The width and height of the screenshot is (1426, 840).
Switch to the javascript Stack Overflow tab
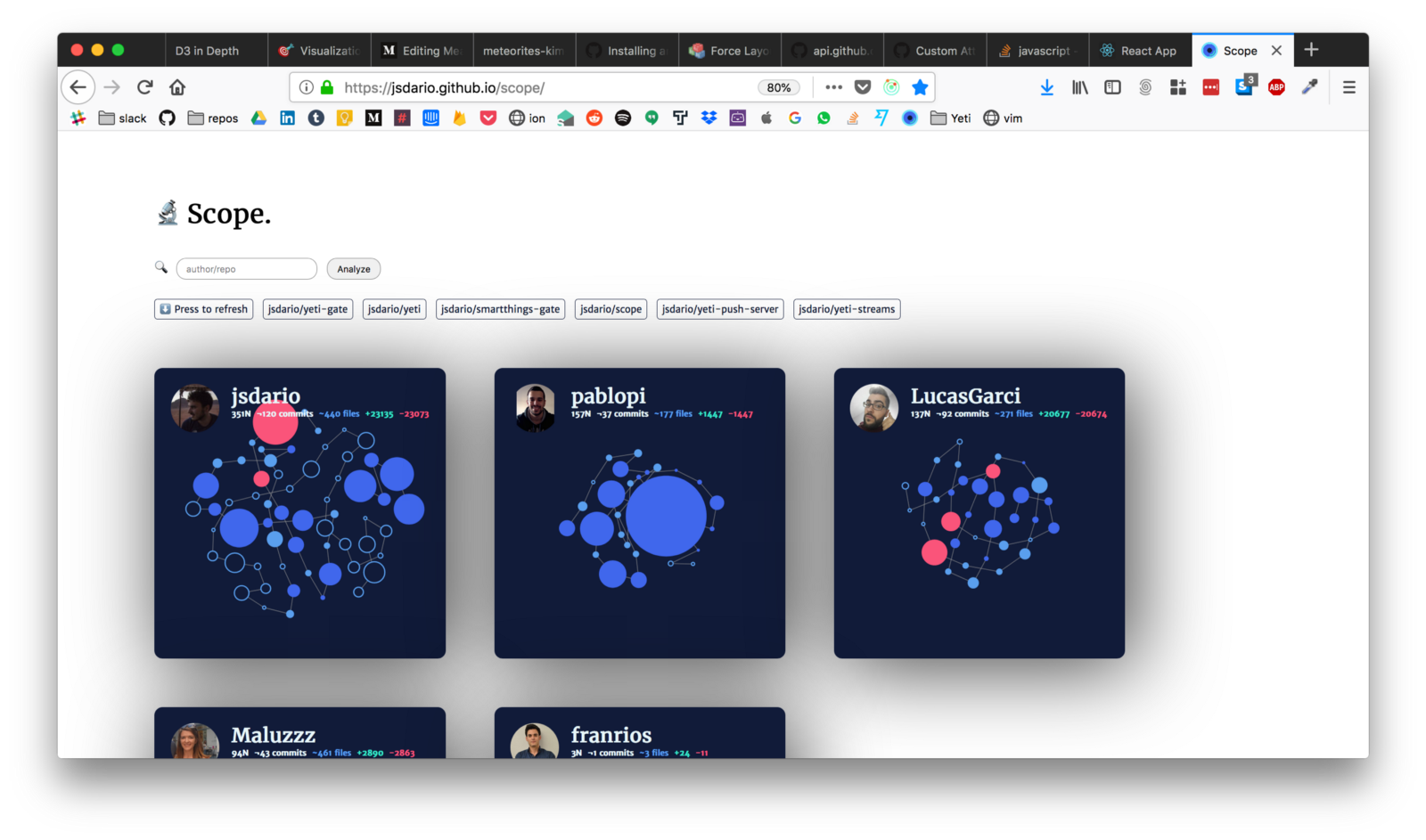tap(1037, 51)
